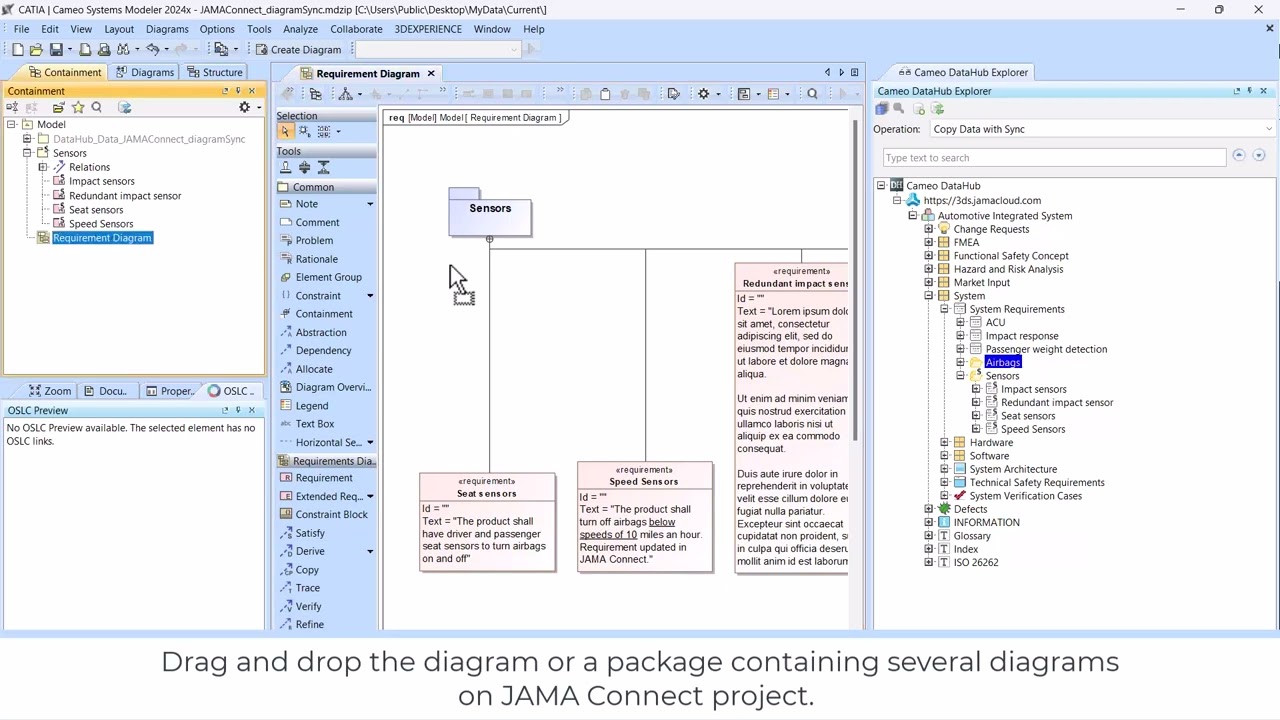Select Speed Sensors requirement on diagram
This screenshot has height=720, width=1280.
[x=645, y=517]
